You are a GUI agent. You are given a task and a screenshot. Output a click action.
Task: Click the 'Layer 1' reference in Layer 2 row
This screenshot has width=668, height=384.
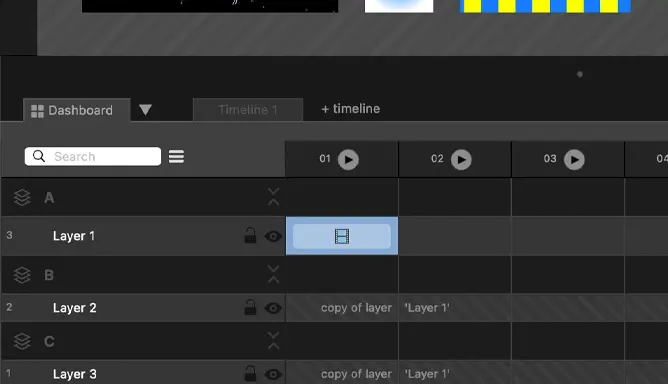pyautogui.click(x=427, y=308)
